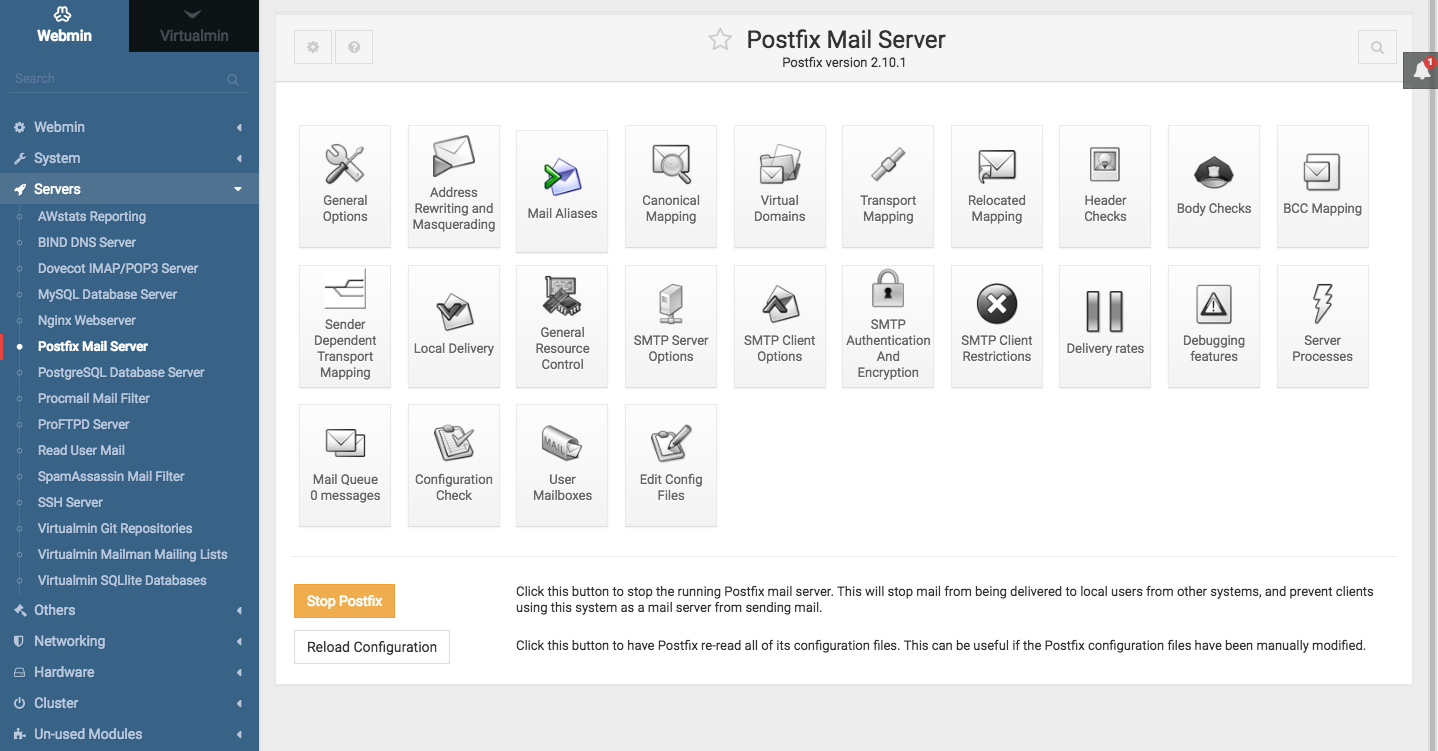Open SMTP Server Options
The height and width of the screenshot is (751, 1438).
point(671,326)
